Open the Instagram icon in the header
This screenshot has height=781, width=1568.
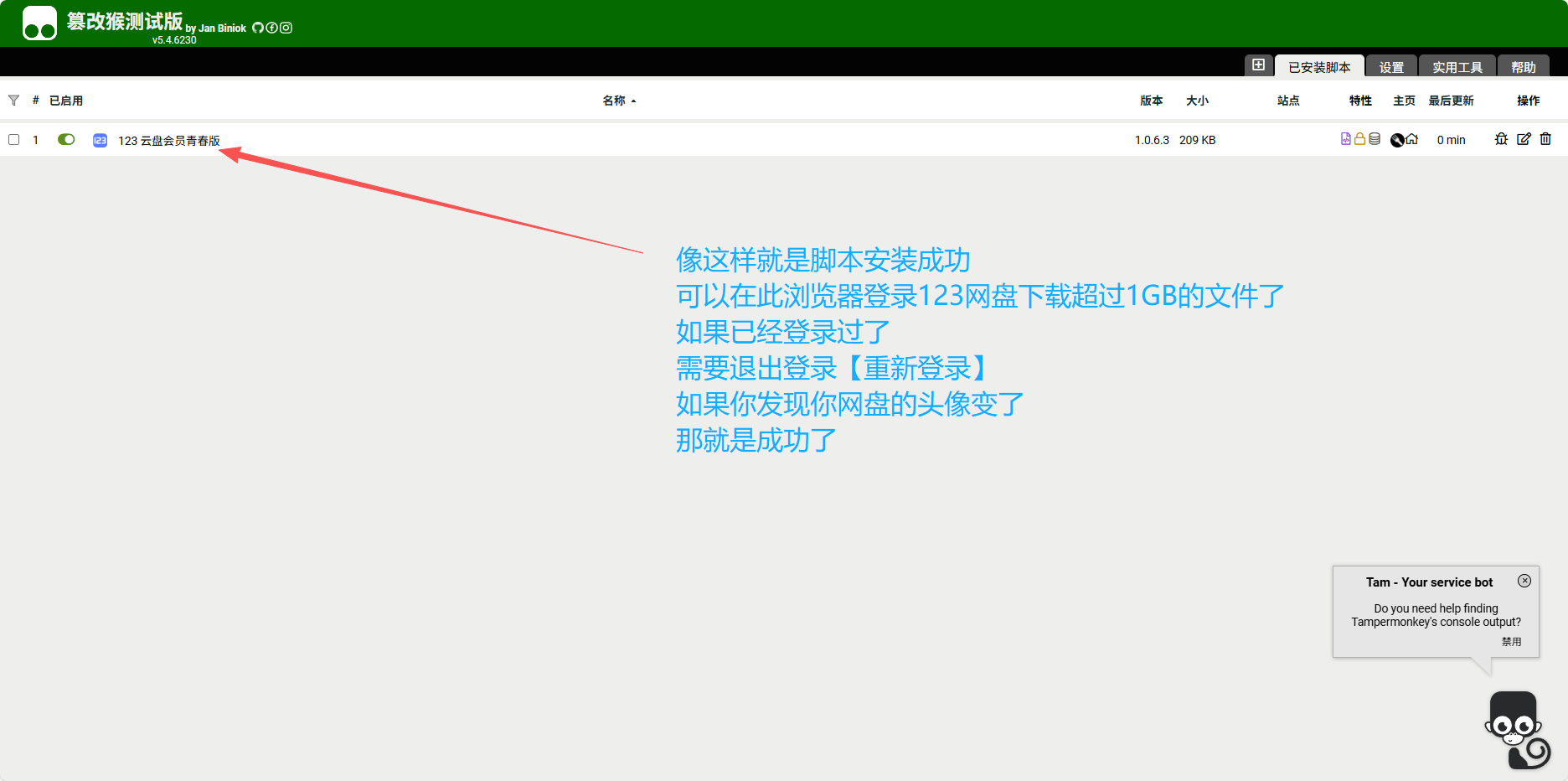(286, 28)
